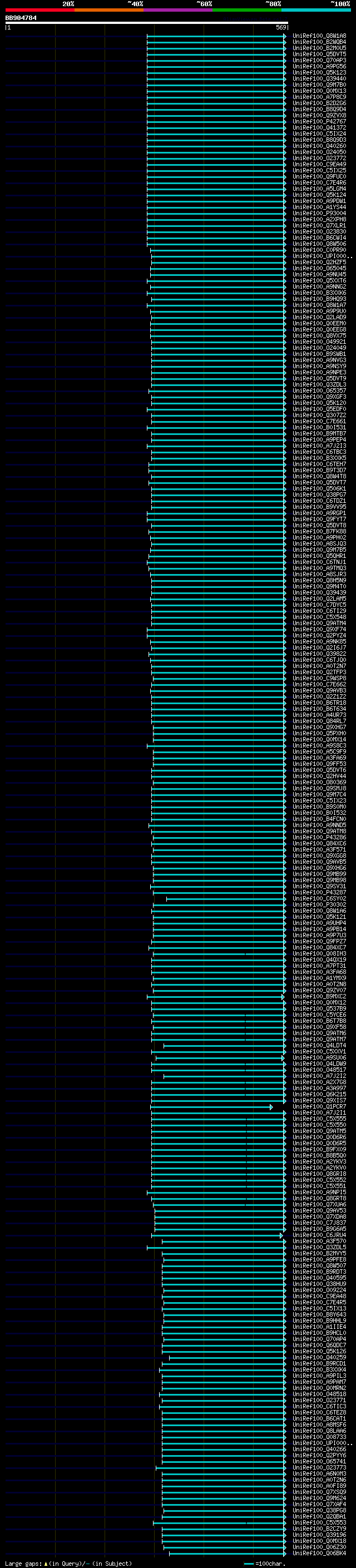This screenshot has height=1568, width=356.
Task: Click the cyan ~100% identity legend bar
Action: click(316, 11)
